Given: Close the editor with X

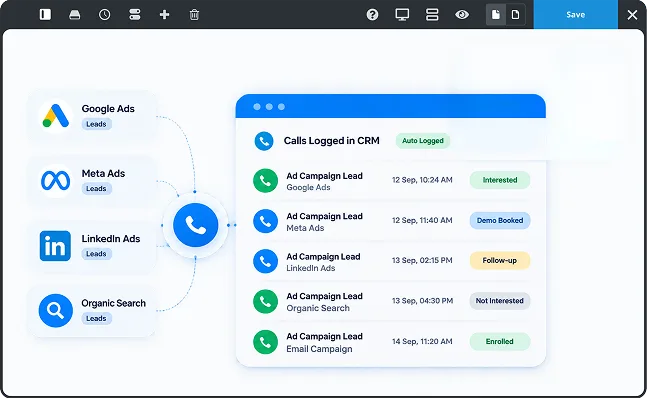Looking at the screenshot, I should tap(632, 15).
